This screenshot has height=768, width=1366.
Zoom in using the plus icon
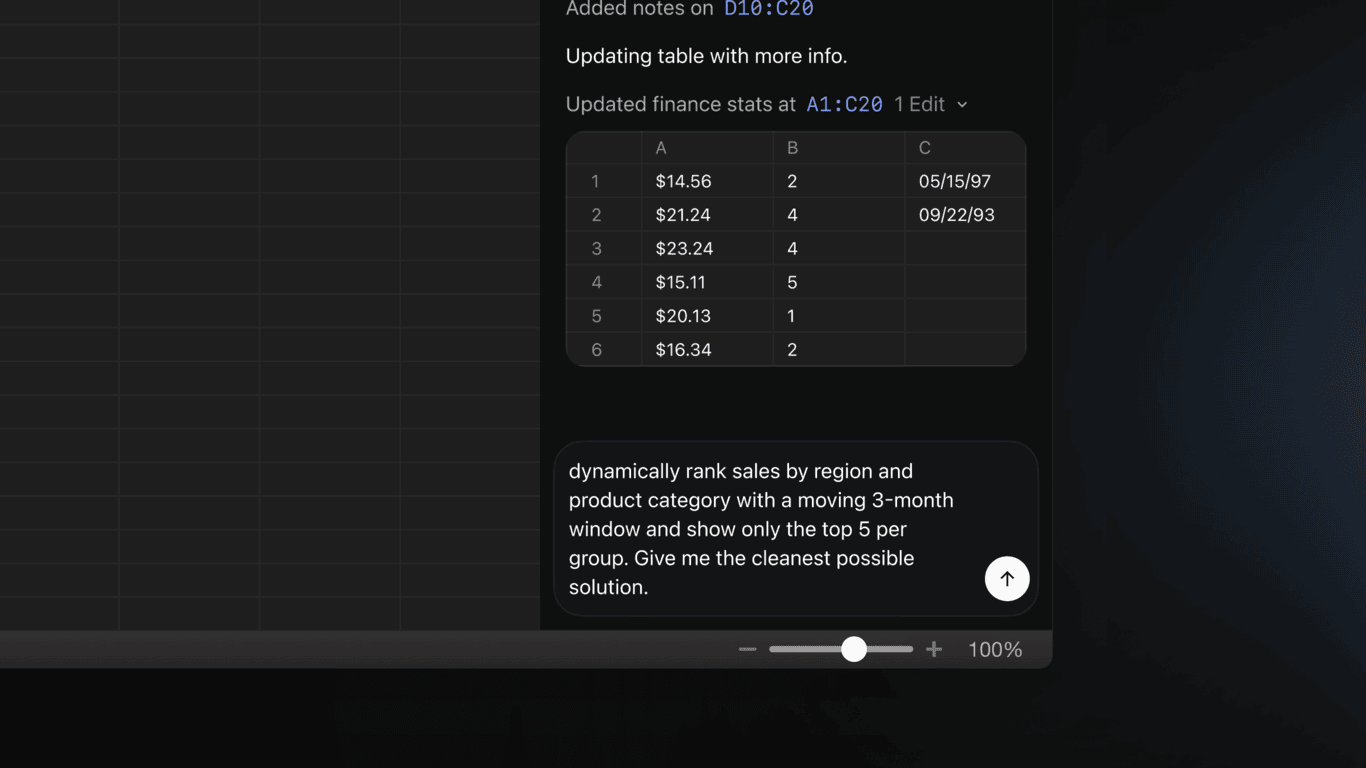(934, 649)
